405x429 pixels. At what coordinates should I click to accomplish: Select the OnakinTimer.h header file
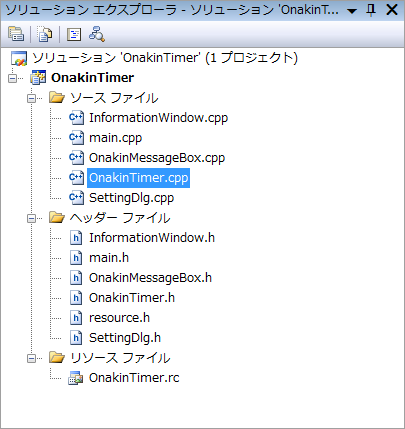click(x=132, y=298)
